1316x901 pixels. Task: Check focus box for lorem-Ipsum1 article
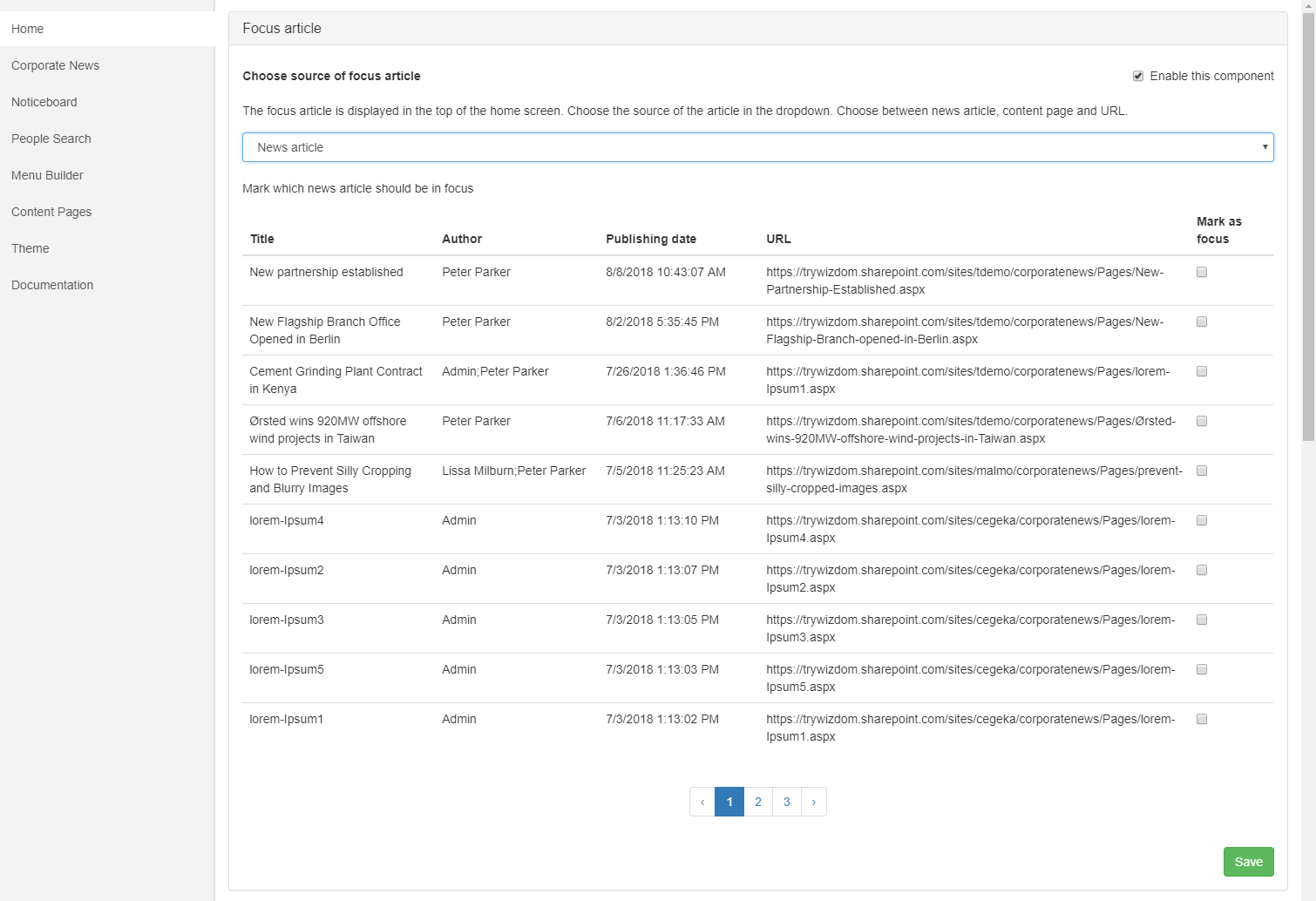pos(1202,719)
